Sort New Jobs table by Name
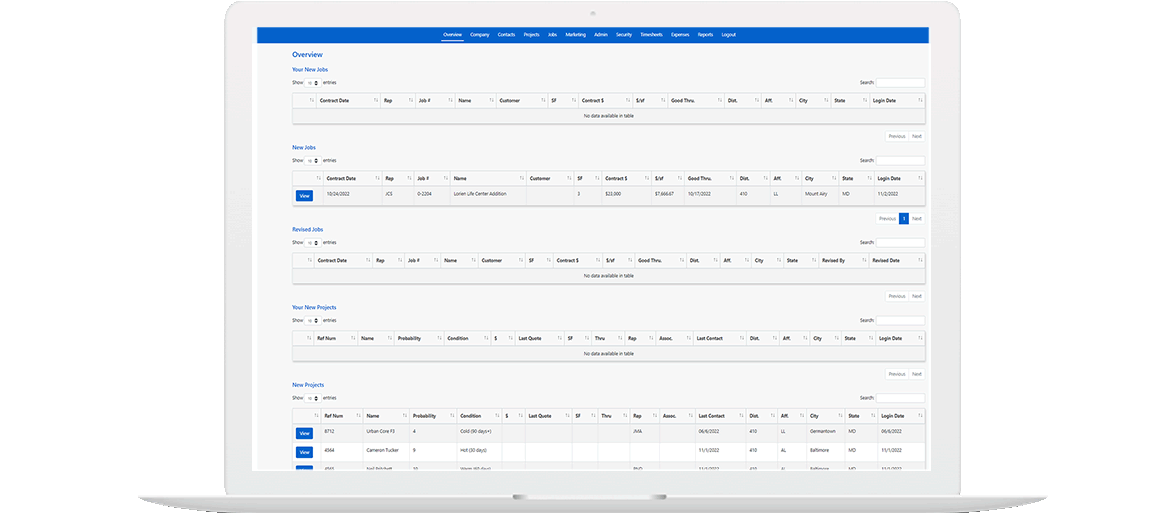The height and width of the screenshot is (515, 1150). (488, 178)
